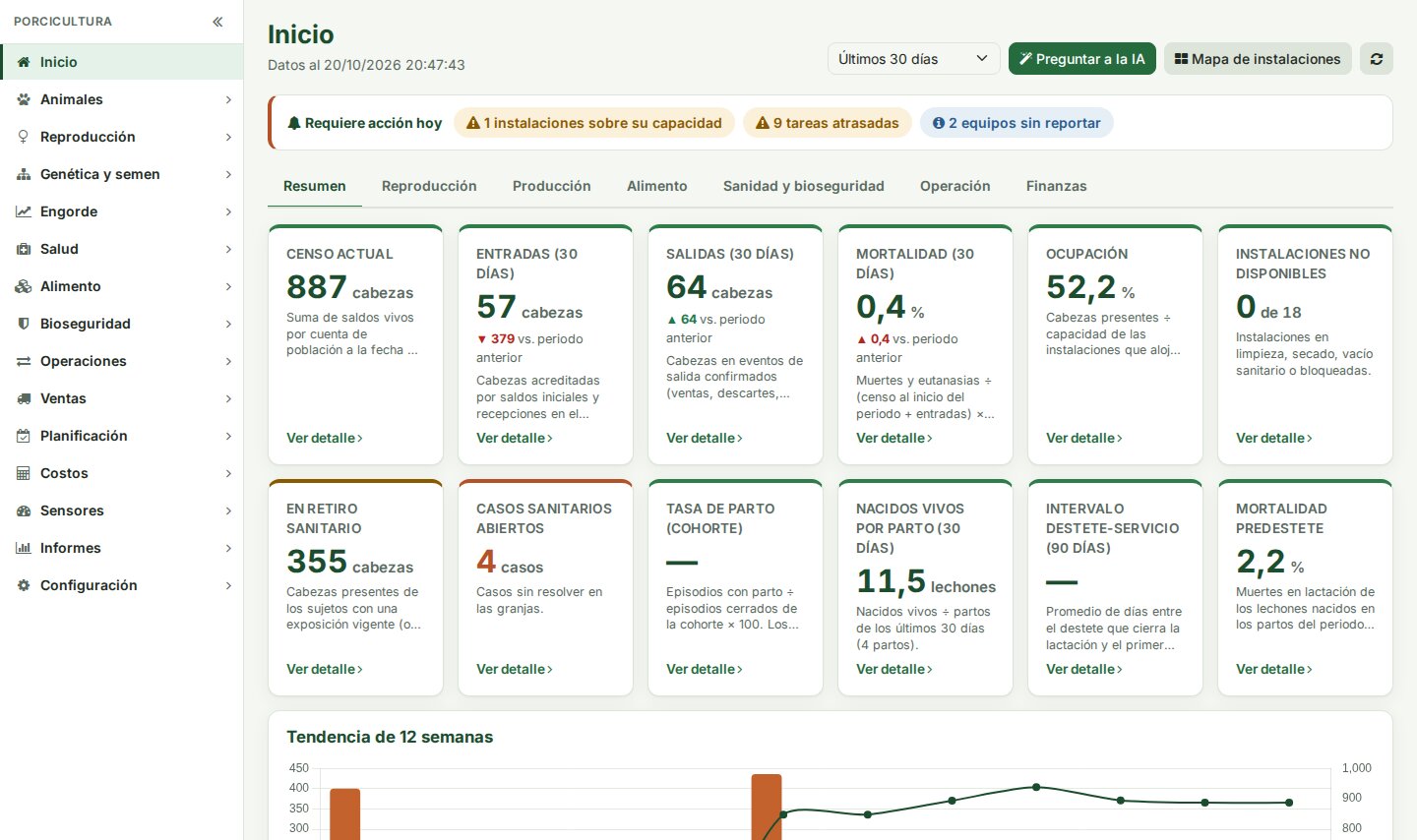Open Ver detalle under Censo actual

coord(325,438)
